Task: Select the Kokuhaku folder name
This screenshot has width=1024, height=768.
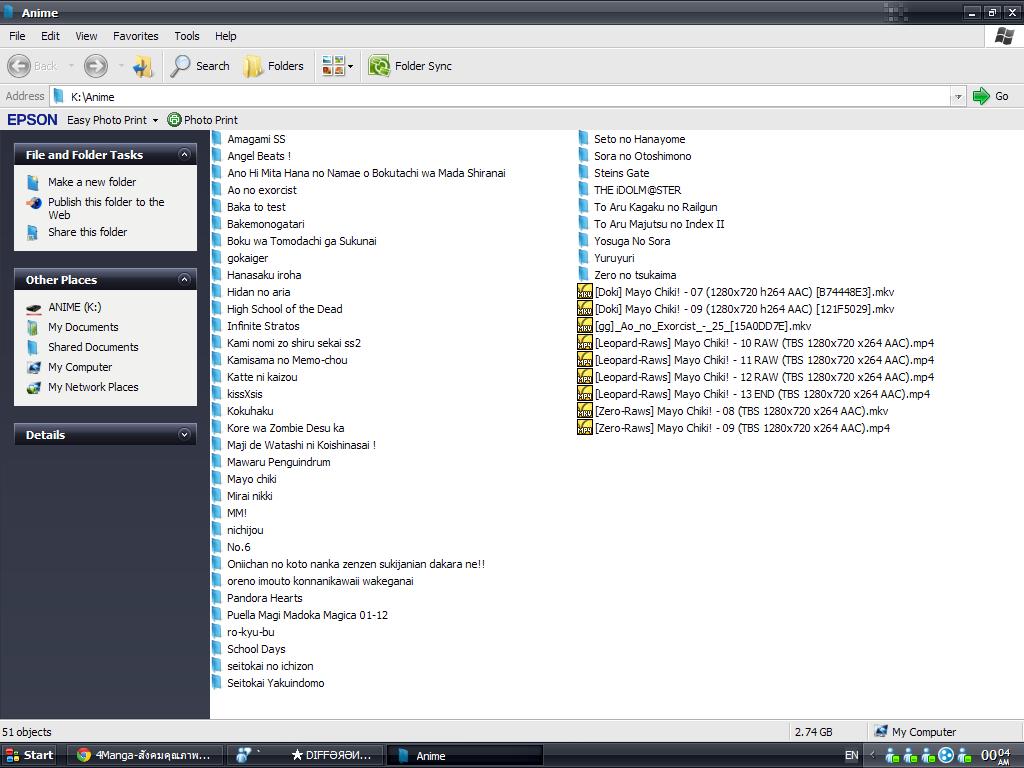Action: (250, 411)
